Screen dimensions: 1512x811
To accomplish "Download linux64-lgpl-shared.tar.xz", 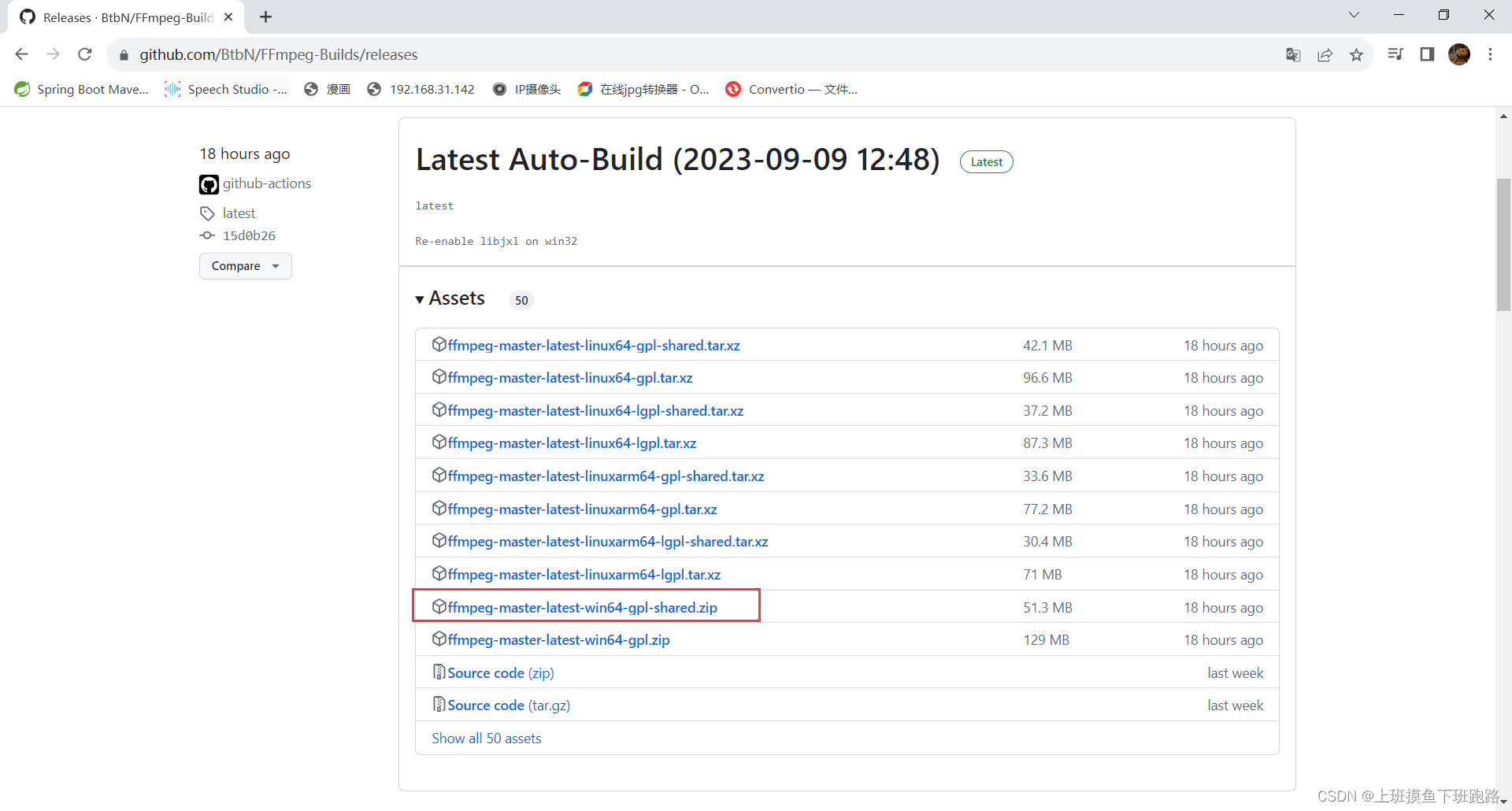I will click(x=595, y=411).
